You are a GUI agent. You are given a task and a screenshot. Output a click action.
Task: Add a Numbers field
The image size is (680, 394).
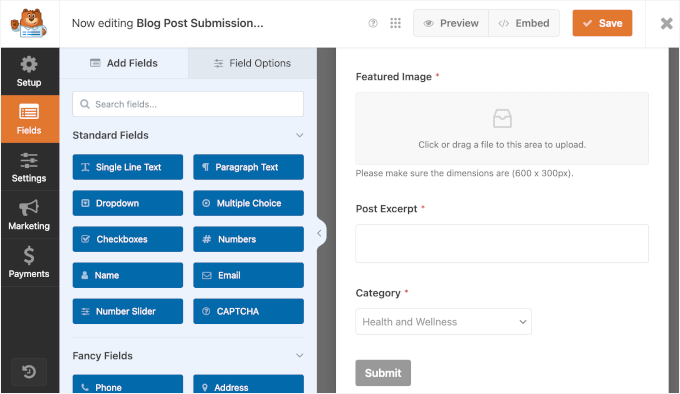coord(248,239)
